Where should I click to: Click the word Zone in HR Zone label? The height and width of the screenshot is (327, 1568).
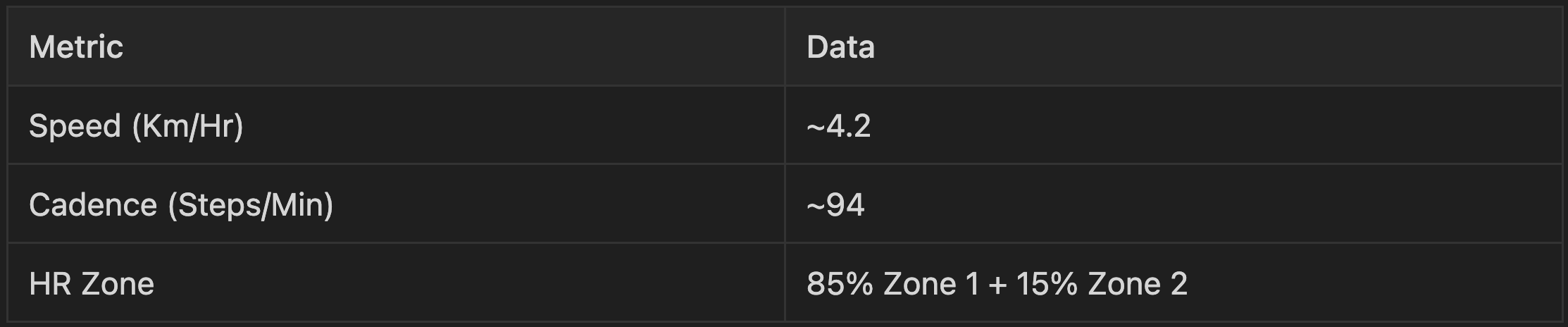click(x=118, y=284)
